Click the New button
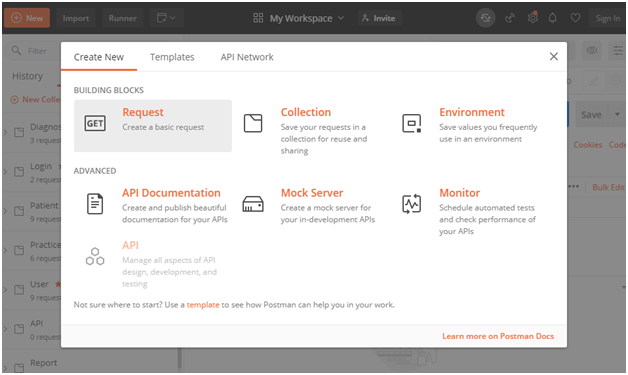The width and height of the screenshot is (628, 375). [27, 18]
